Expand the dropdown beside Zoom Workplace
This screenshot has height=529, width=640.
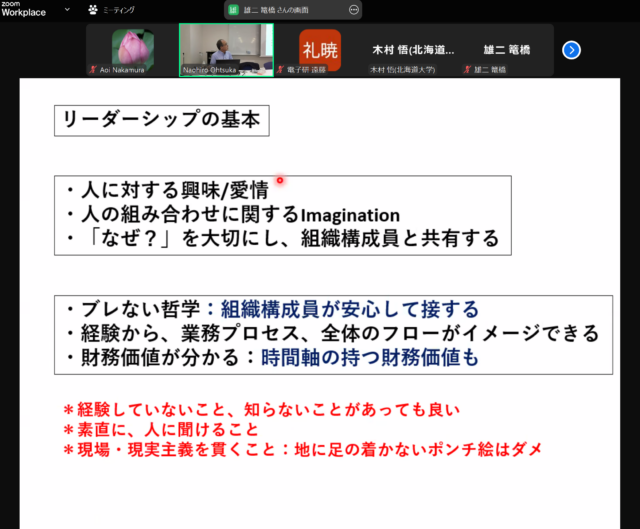coord(67,9)
